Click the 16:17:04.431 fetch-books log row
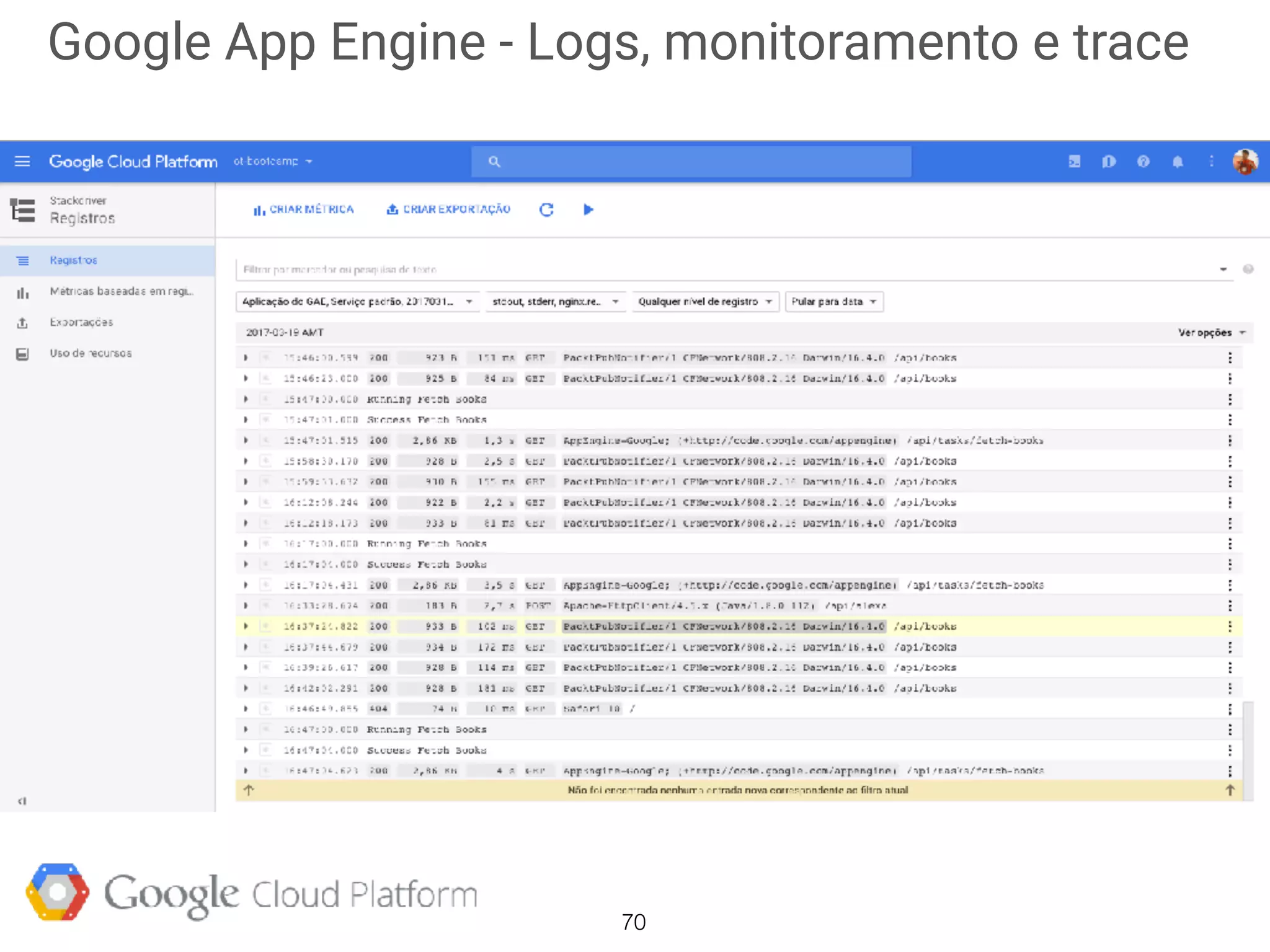This screenshot has height=952, width=1270. (739, 585)
